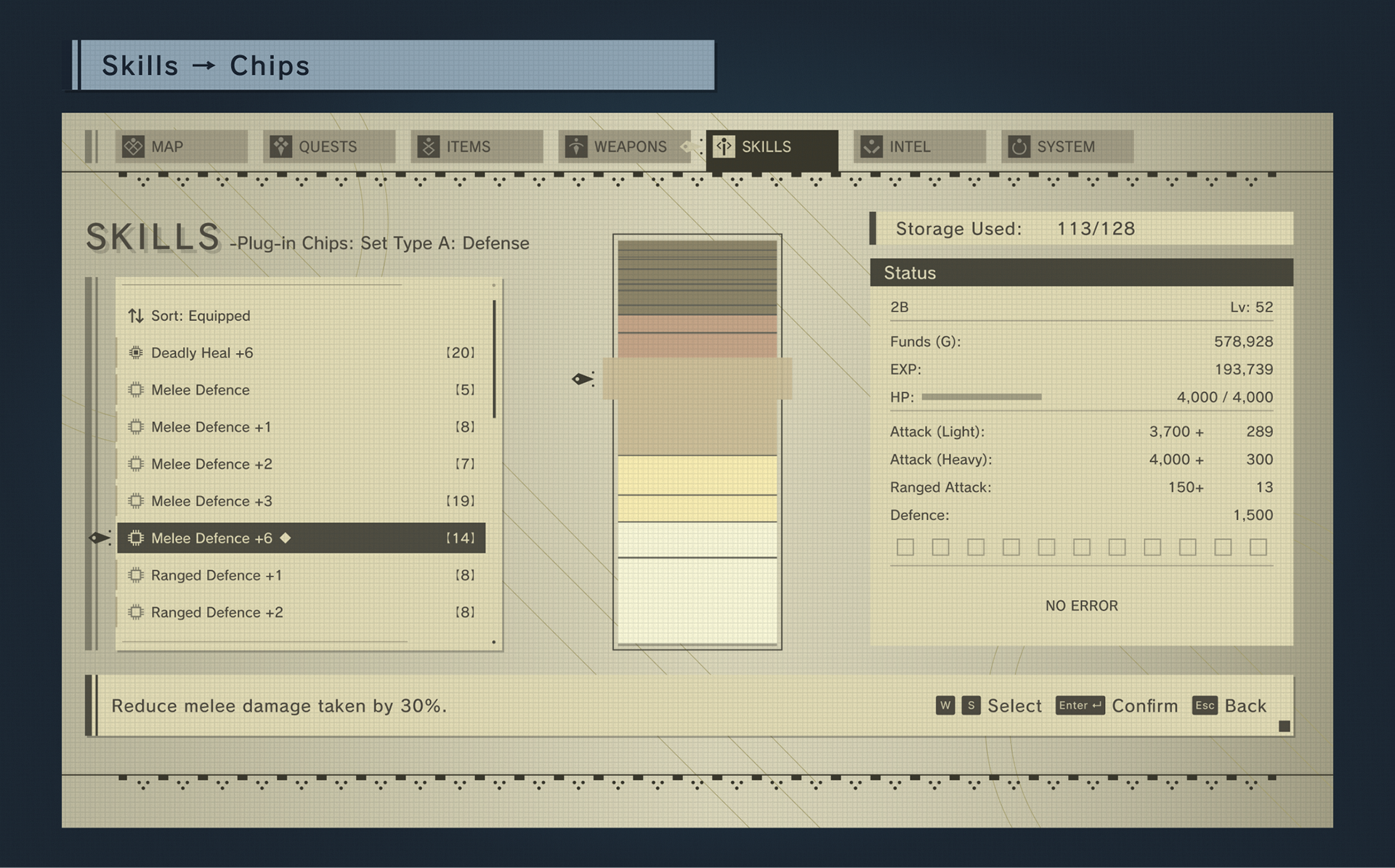The height and width of the screenshot is (868, 1395).
Task: Toggle the first empty status square
Action: [x=905, y=547]
